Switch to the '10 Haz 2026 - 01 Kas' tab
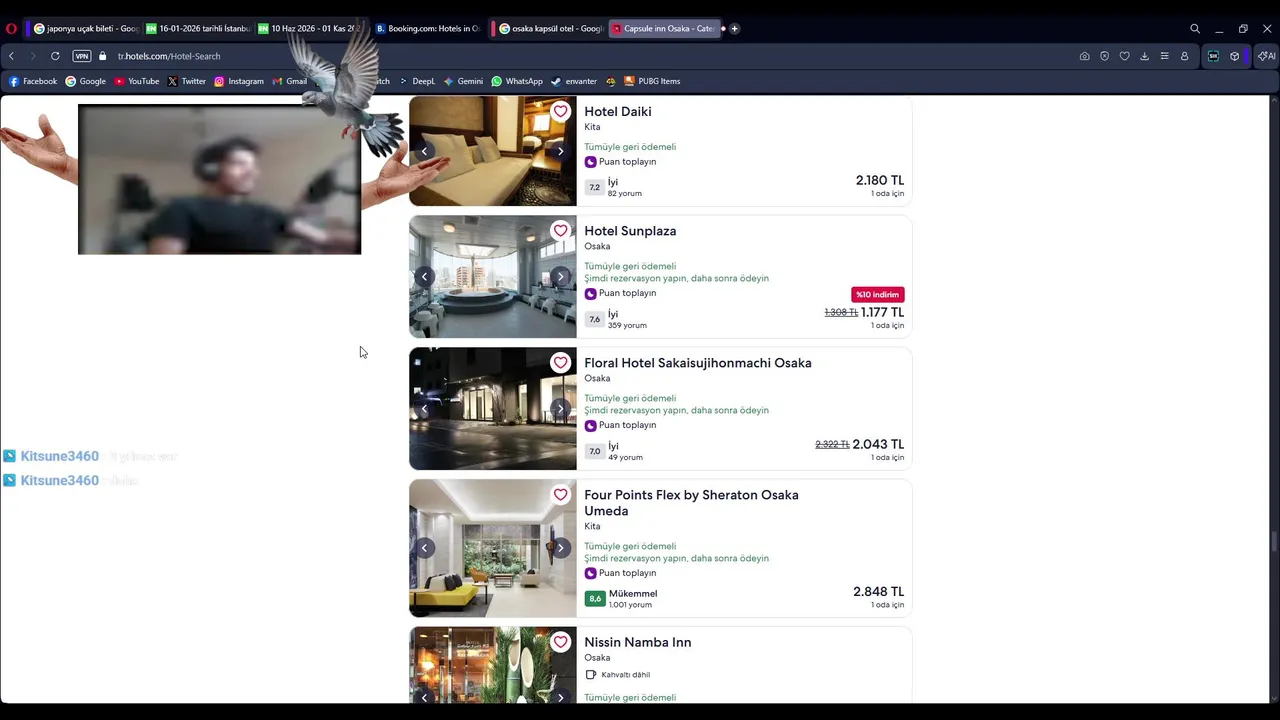The image size is (1280, 720). 309,29
